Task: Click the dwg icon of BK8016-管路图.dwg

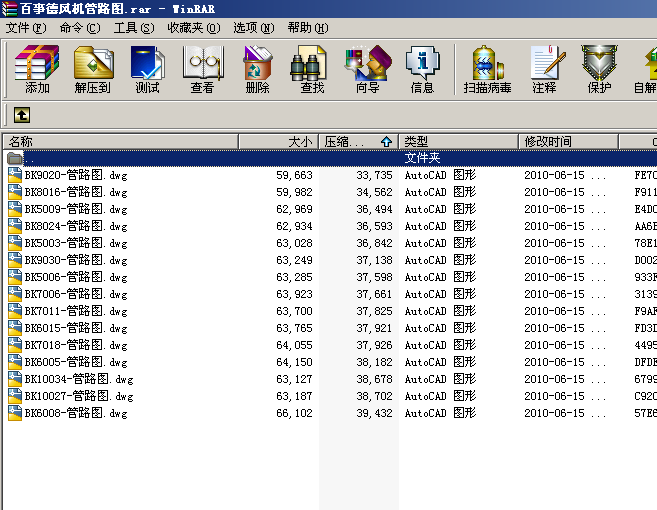Action: coord(15,192)
